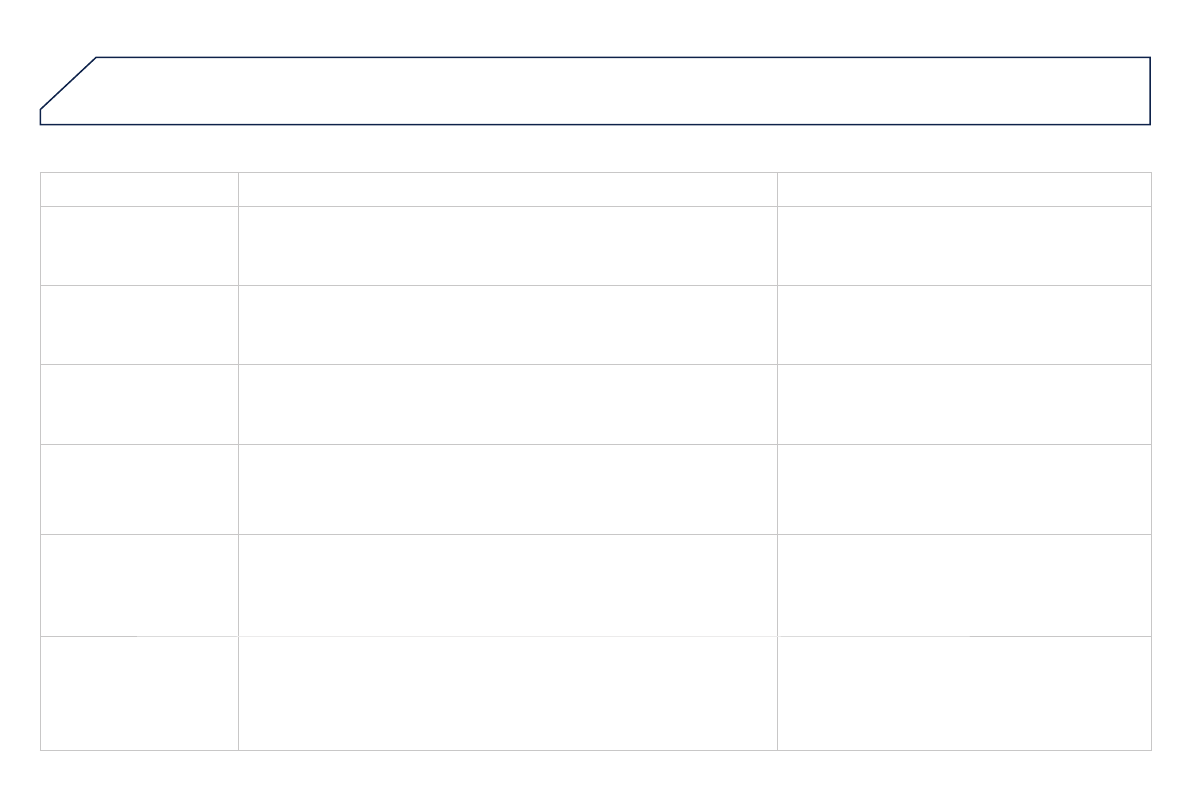Click fourth body row, right cell
The width and height of the screenshot is (1191, 794).
[x=964, y=489]
